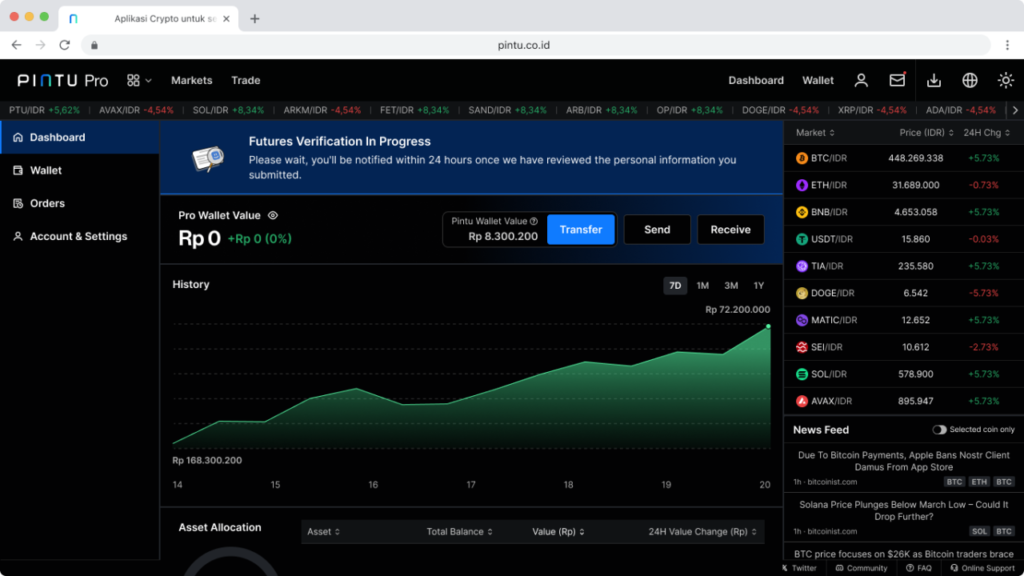Open Account & Settings in sidebar

(x=80, y=236)
